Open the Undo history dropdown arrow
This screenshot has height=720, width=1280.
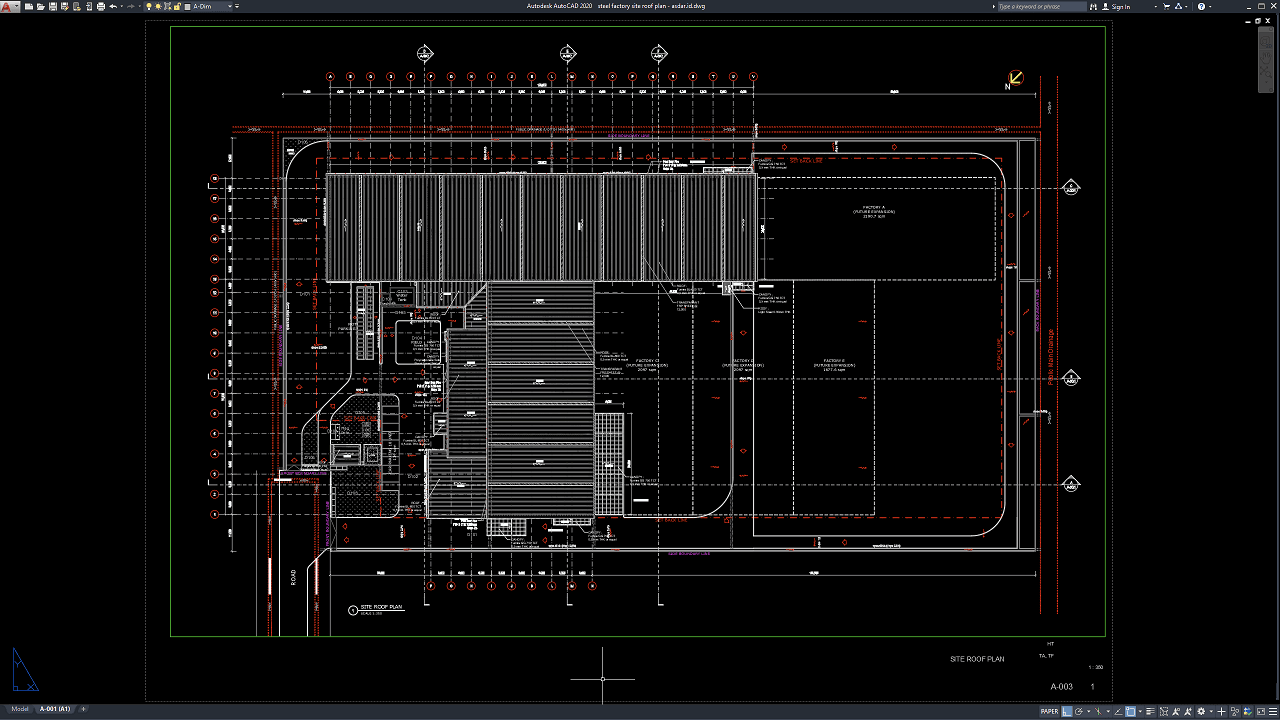pos(120,6)
